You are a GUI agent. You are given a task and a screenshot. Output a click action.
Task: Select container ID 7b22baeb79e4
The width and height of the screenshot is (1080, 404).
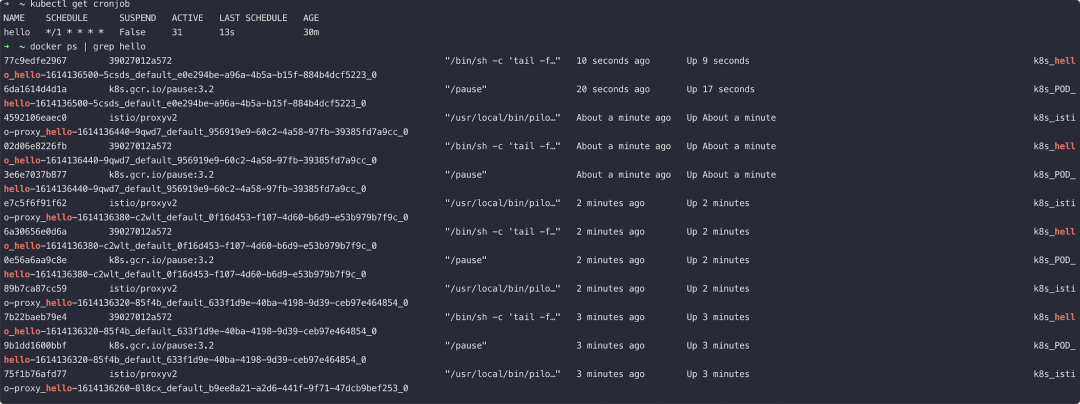[35, 317]
